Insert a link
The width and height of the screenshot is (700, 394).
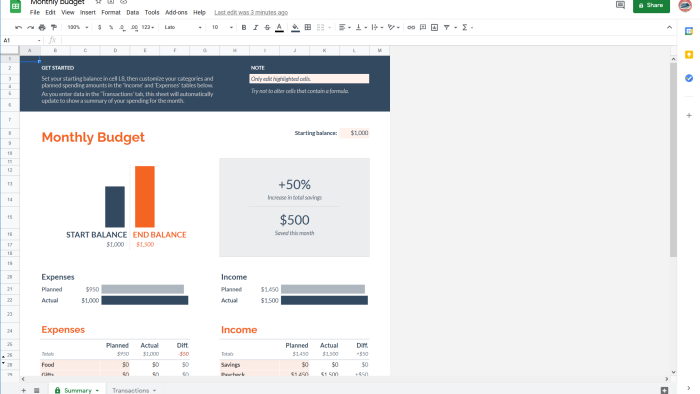tap(411, 28)
